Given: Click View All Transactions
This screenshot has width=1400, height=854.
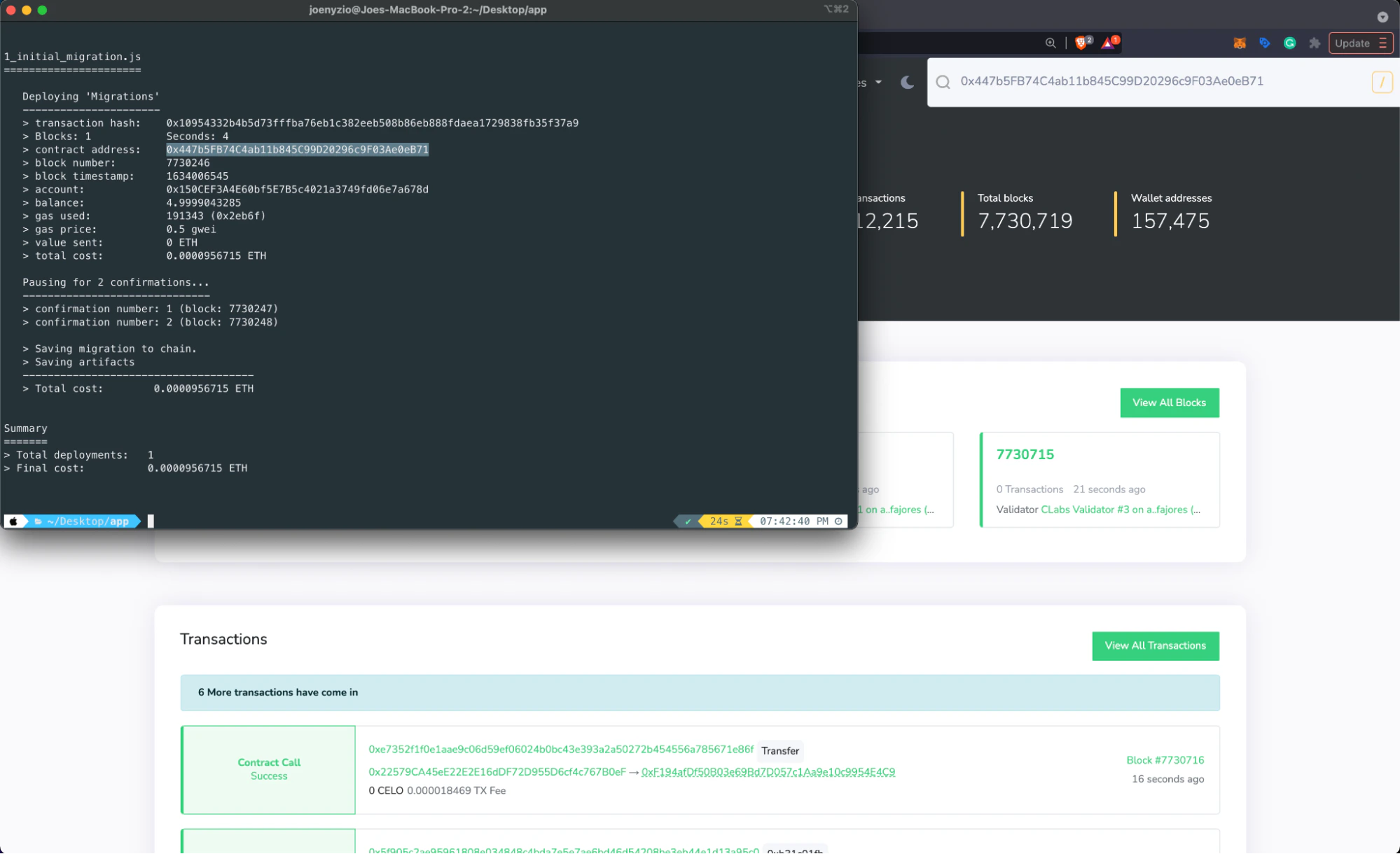Looking at the screenshot, I should [1155, 645].
